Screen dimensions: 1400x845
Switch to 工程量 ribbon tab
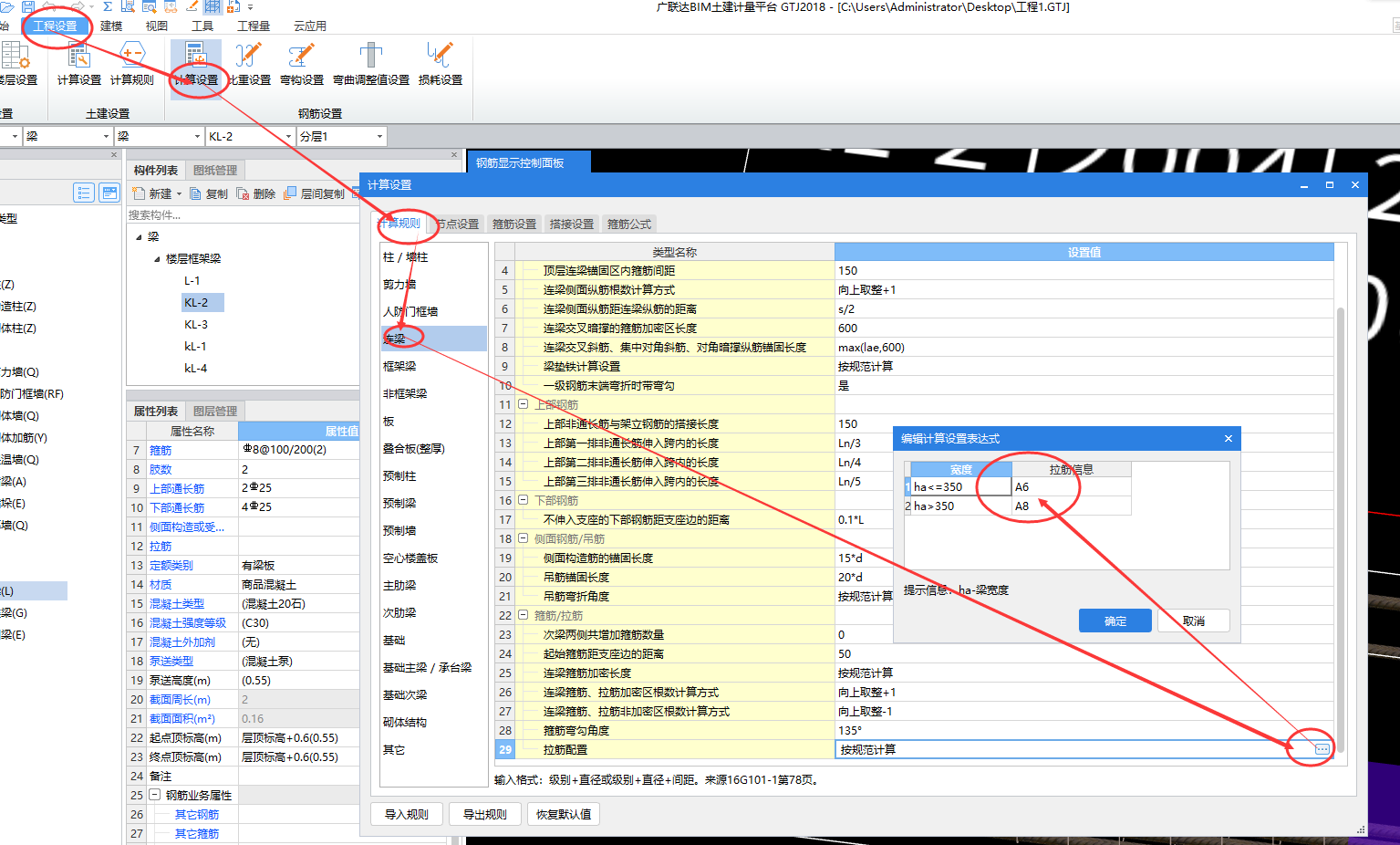coord(254,26)
